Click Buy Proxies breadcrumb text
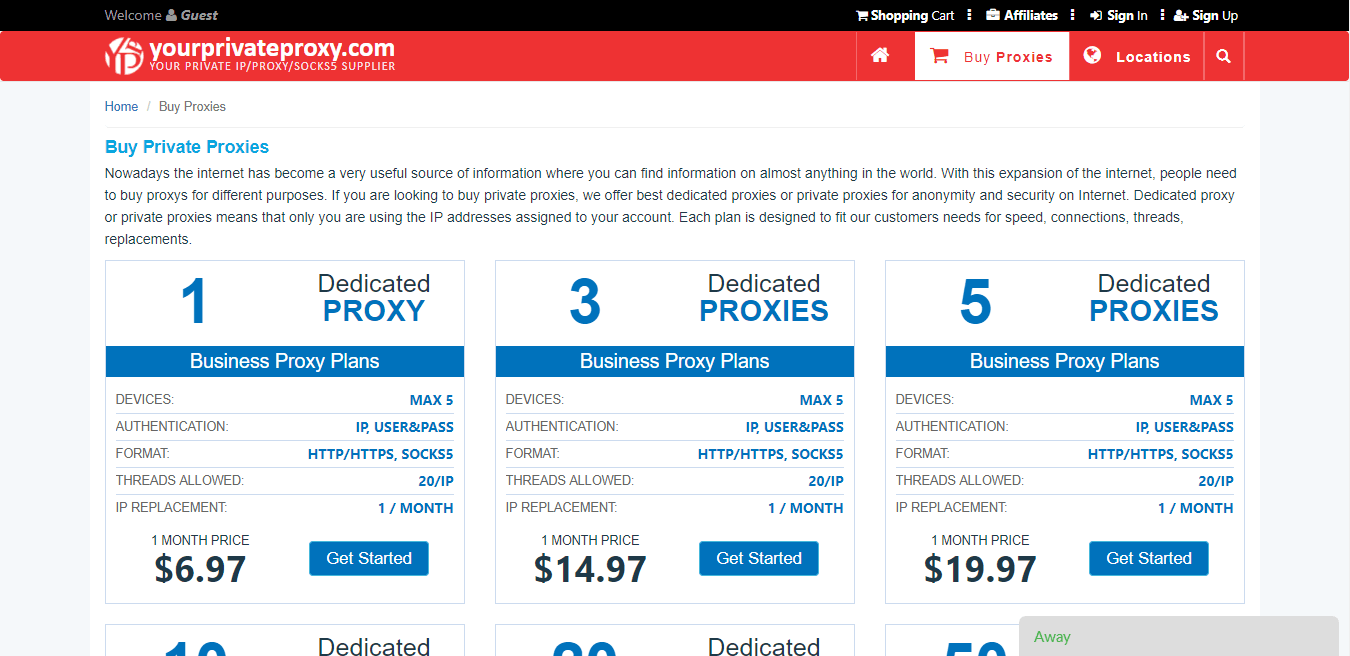Image resolution: width=1350 pixels, height=656 pixels. (x=192, y=107)
